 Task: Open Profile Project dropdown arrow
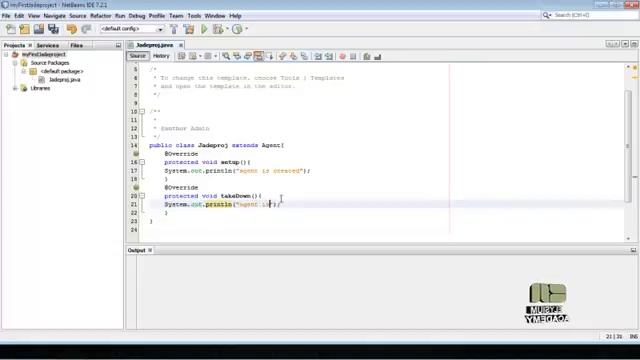pos(246,29)
